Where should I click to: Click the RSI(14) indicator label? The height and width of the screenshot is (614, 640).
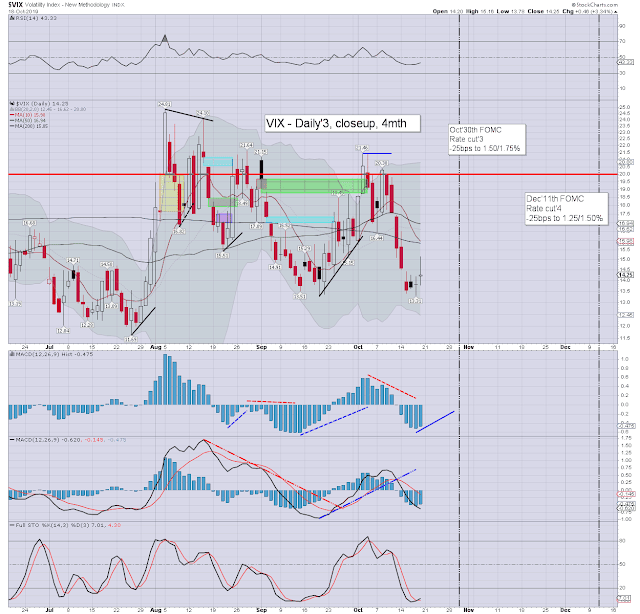click(x=36, y=18)
